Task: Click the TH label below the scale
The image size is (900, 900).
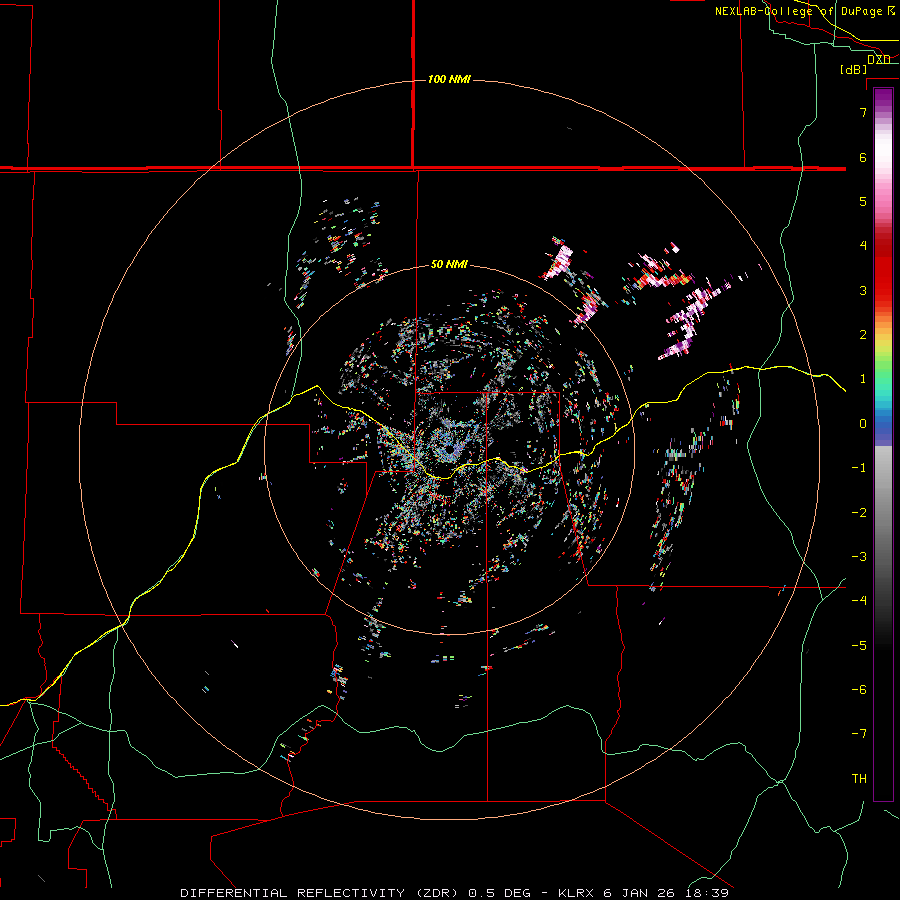Action: (x=859, y=778)
